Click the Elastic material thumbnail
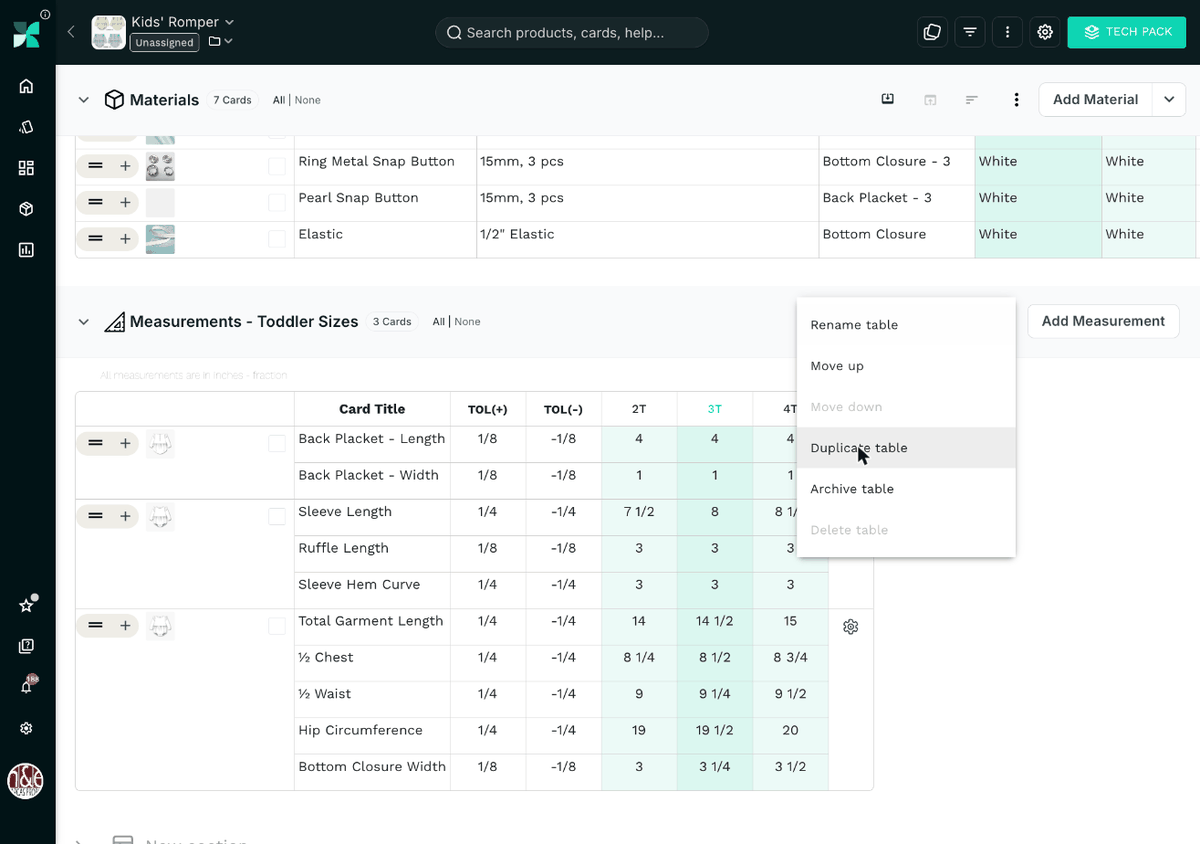Viewport: 1200px width, 844px height. tap(160, 239)
